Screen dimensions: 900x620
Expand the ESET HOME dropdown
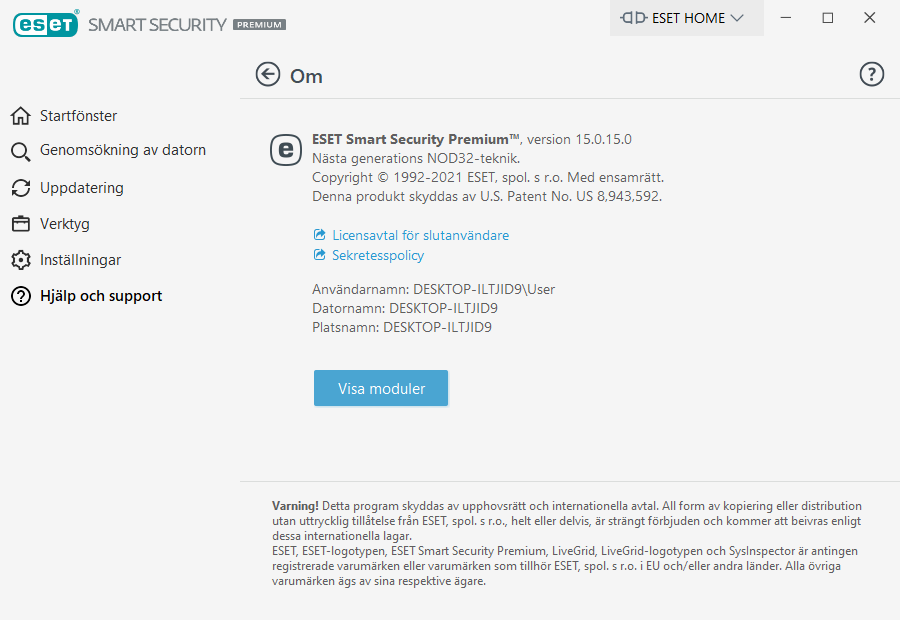[686, 18]
